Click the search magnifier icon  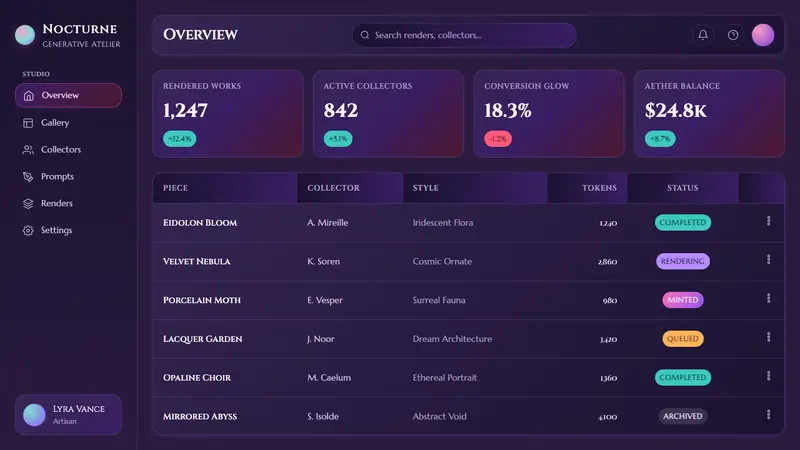[x=365, y=35]
